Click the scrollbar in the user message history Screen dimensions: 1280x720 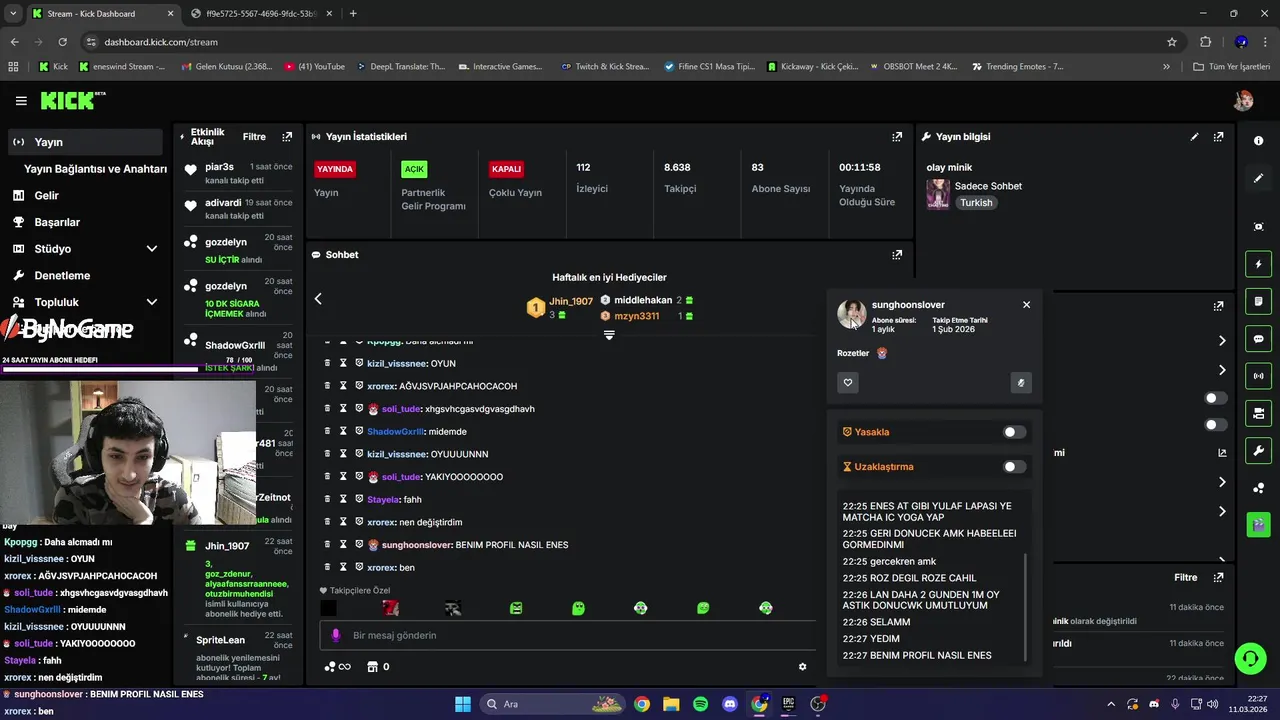[x=1026, y=606]
